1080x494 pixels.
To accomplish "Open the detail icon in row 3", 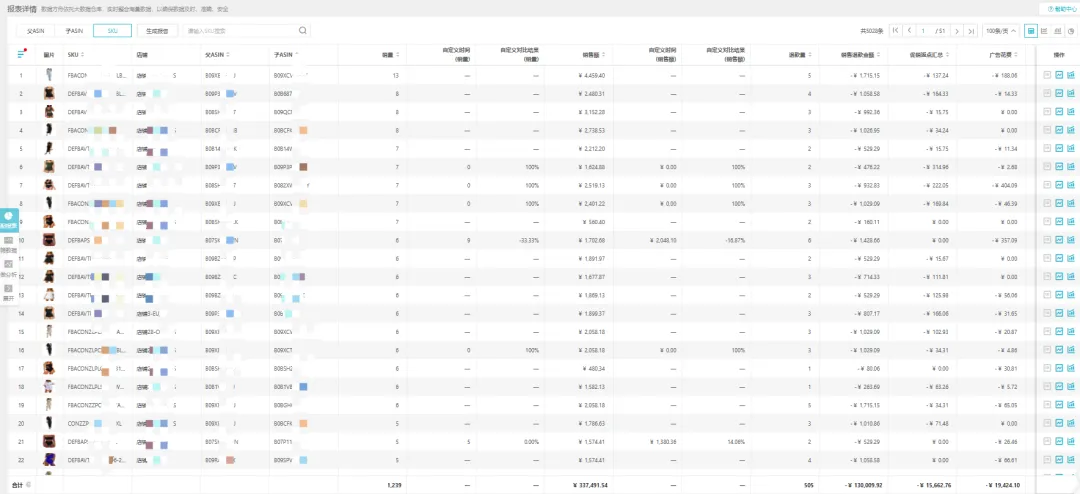I will pos(1048,111).
